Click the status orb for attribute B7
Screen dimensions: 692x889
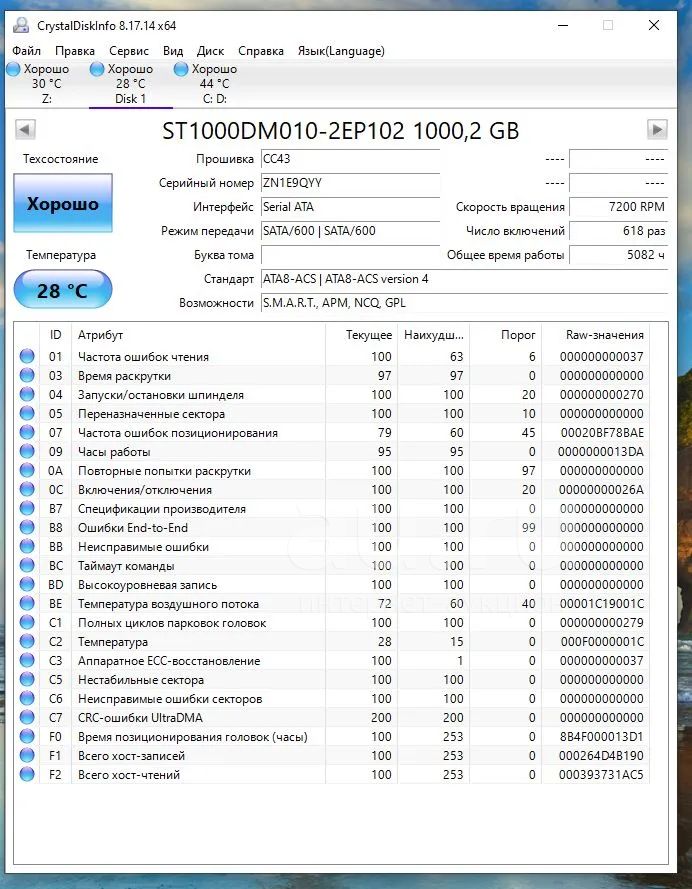tap(27, 508)
